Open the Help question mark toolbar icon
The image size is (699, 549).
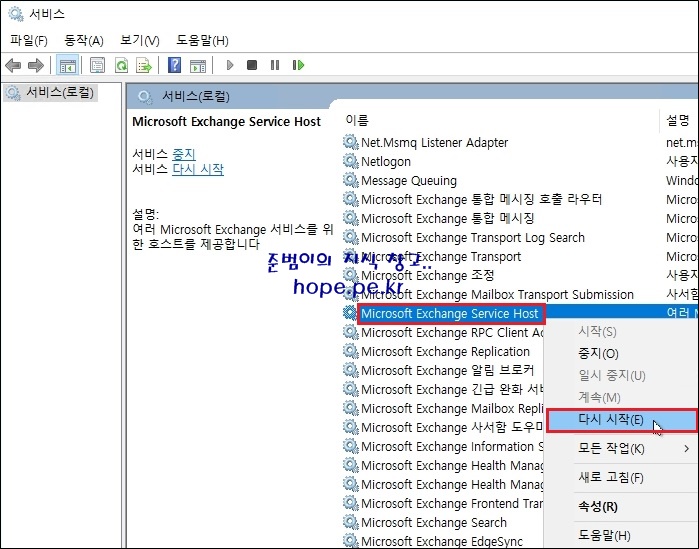click(174, 66)
